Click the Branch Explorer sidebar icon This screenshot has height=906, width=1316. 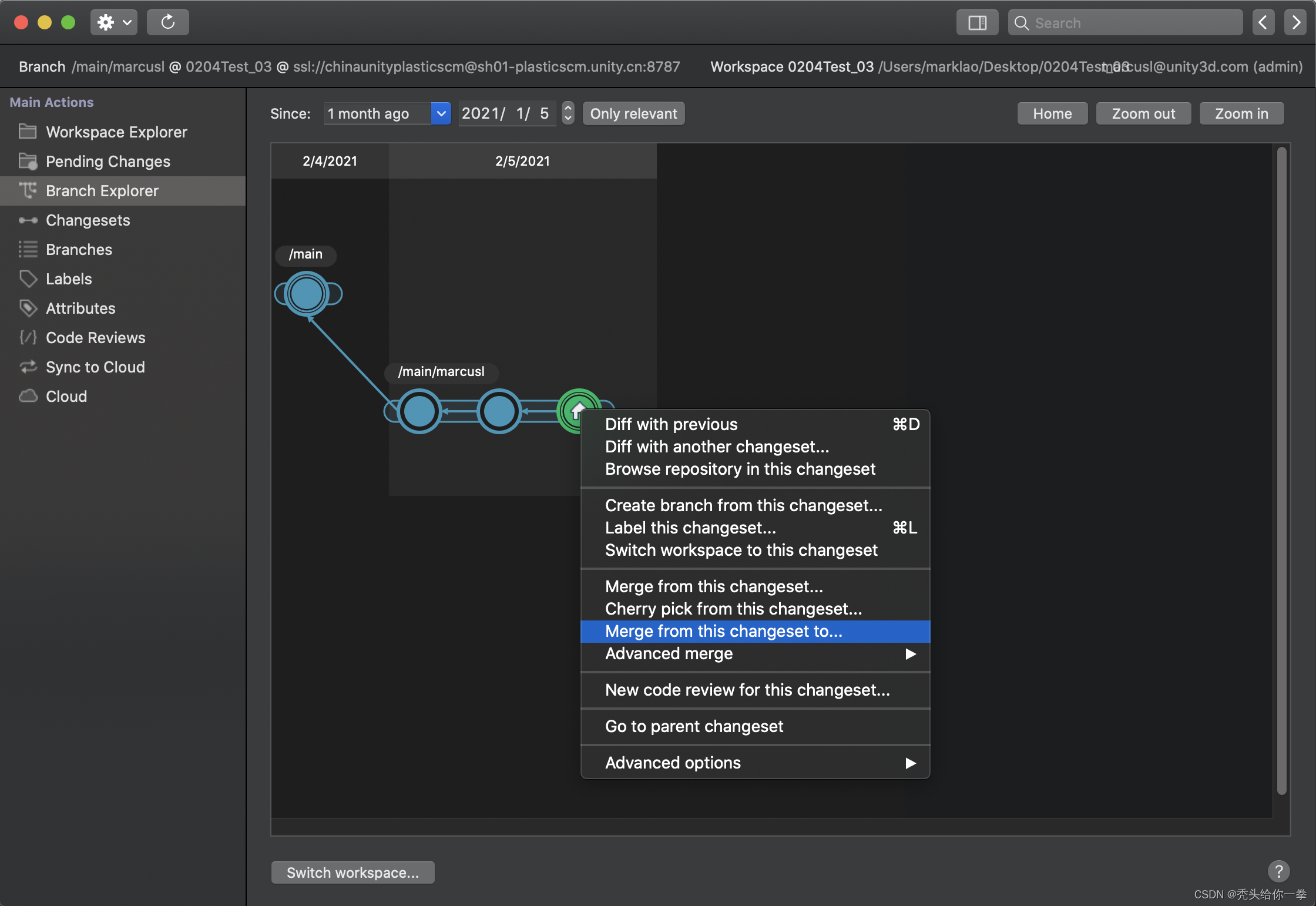(x=28, y=190)
